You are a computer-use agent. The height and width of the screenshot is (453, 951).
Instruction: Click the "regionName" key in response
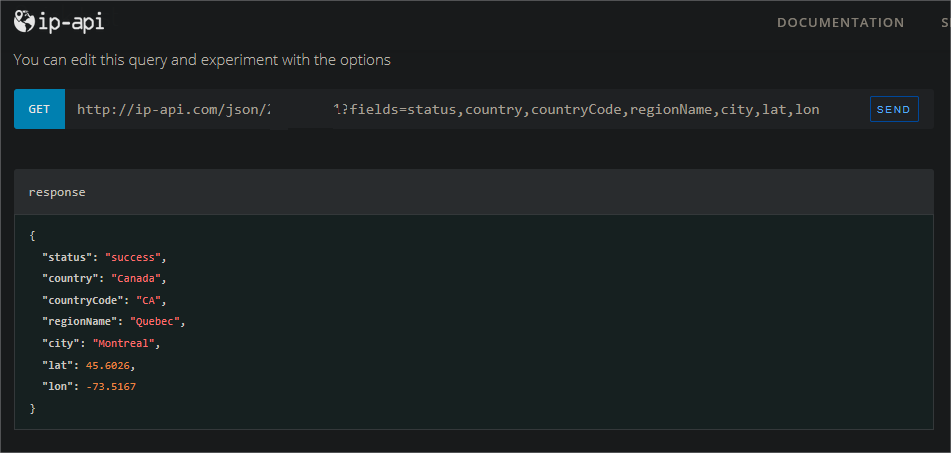(x=79, y=321)
